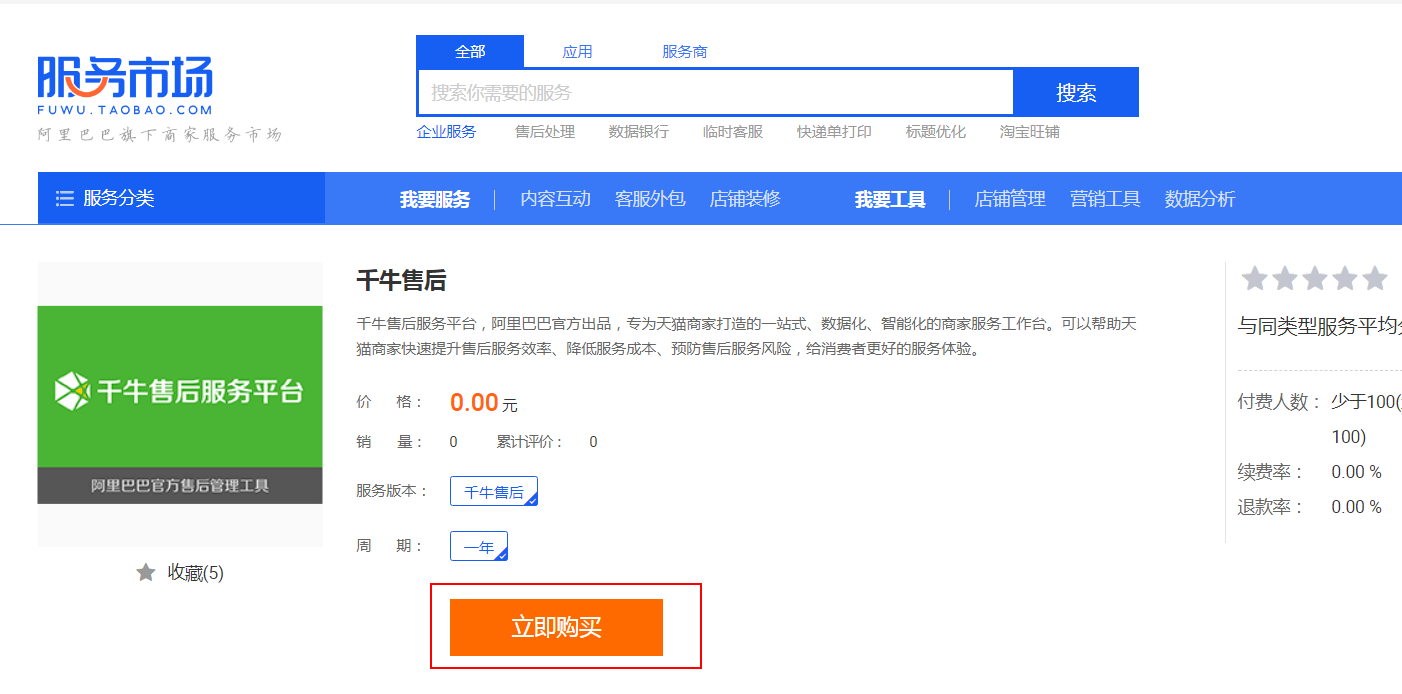The width and height of the screenshot is (1402, 694).
Task: Open the 快递单打印 quick link
Action: click(834, 132)
